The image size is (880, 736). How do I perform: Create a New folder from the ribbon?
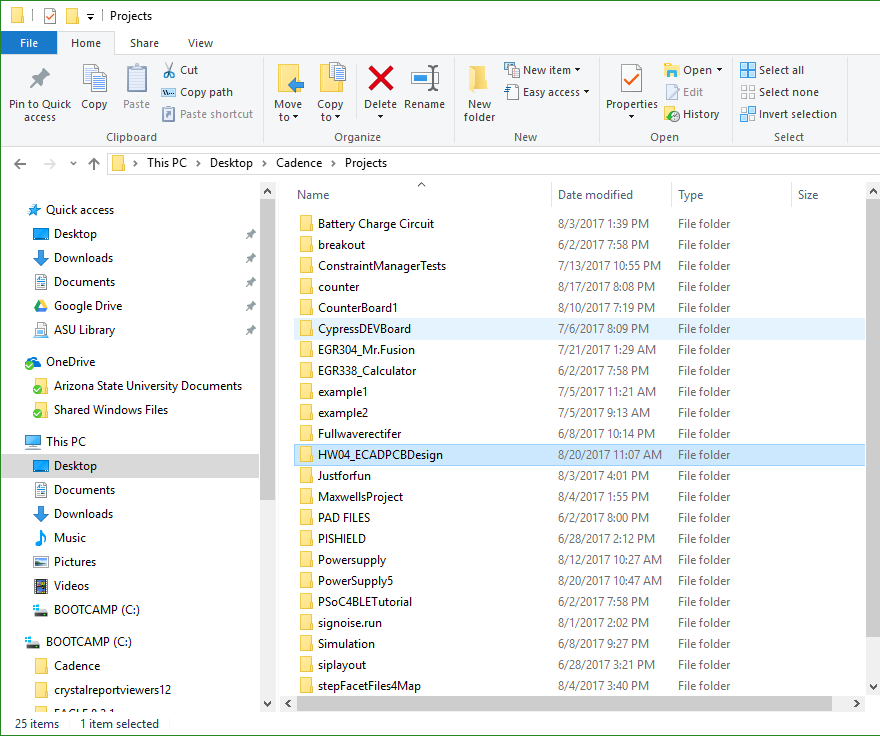tap(479, 93)
